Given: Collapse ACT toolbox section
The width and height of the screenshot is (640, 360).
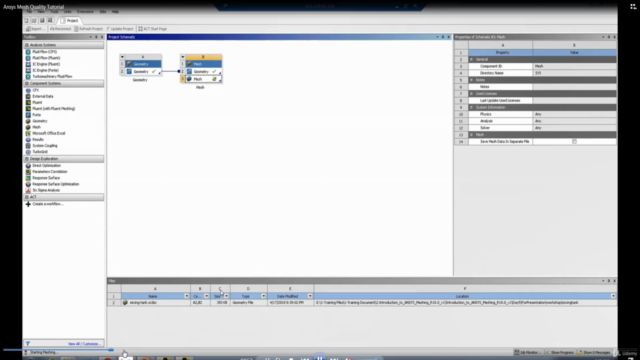Looking at the screenshot, I should (27, 197).
